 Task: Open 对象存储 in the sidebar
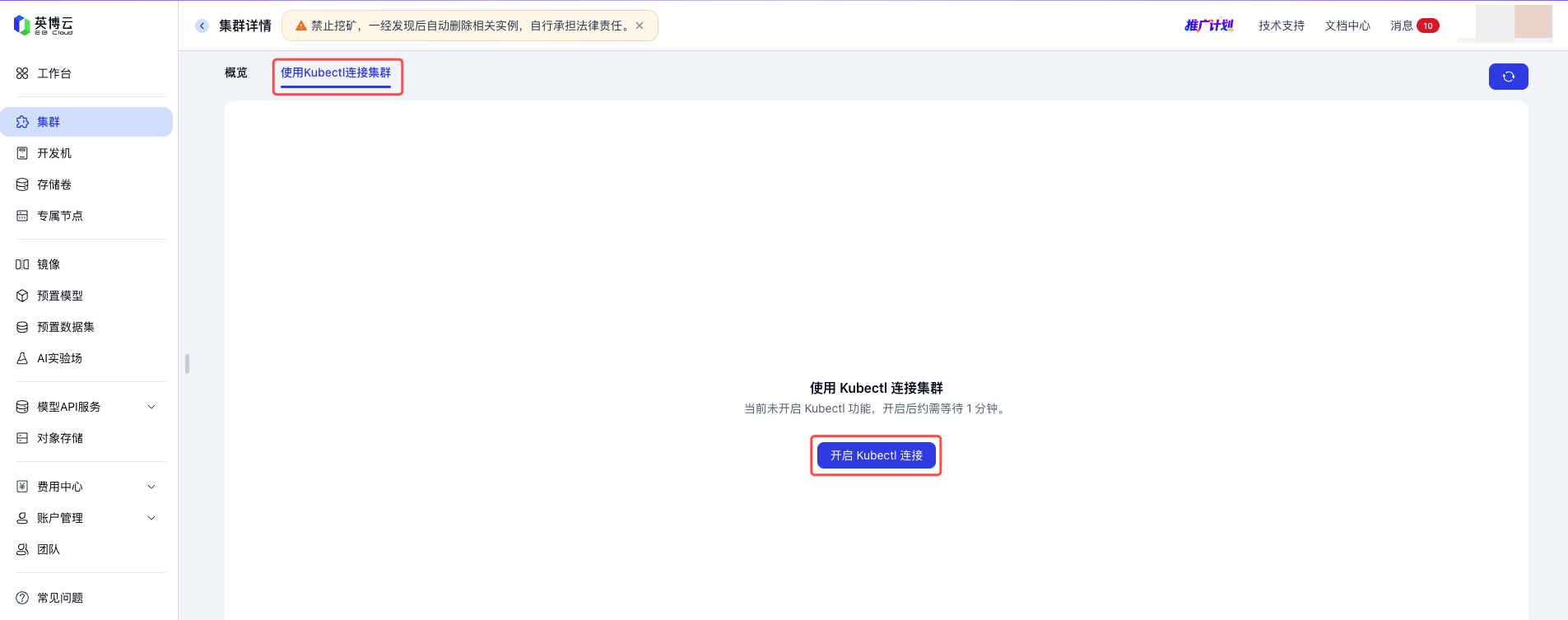pyautogui.click(x=86, y=438)
